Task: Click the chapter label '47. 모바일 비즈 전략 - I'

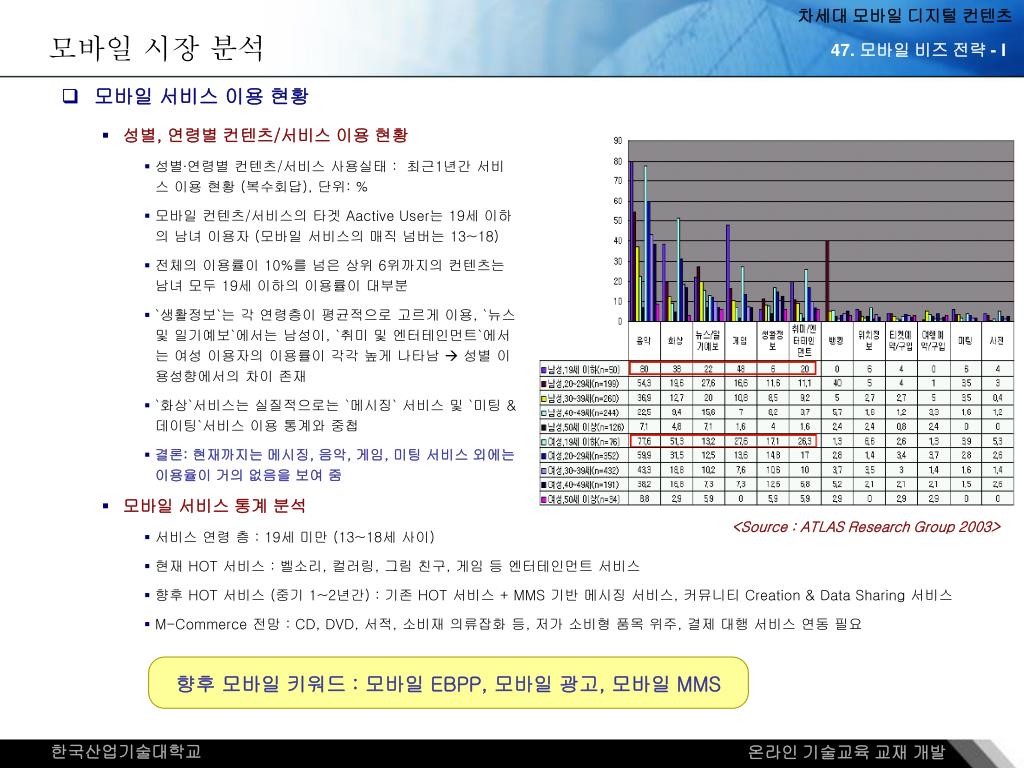Action: coord(918,50)
